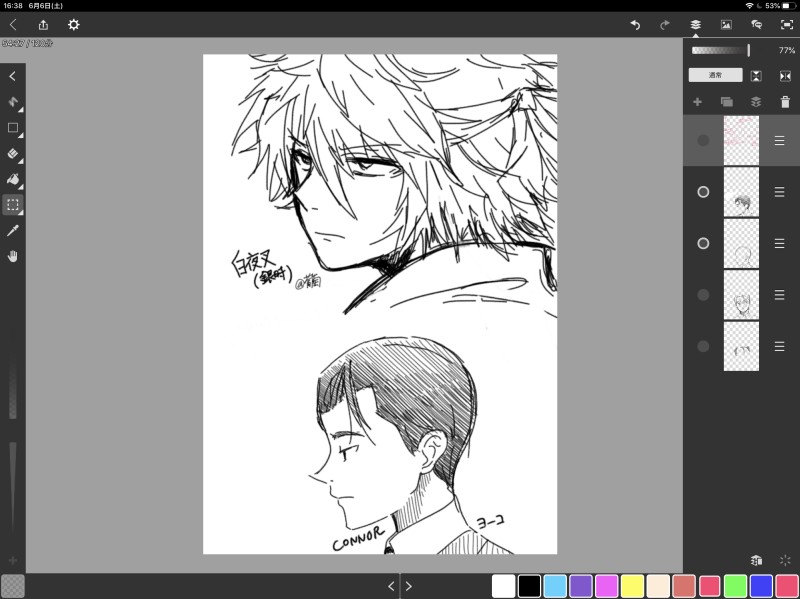Viewport: 800px width, 599px height.
Task: Adjust the layer opacity slider at 77%
Action: tap(720, 50)
